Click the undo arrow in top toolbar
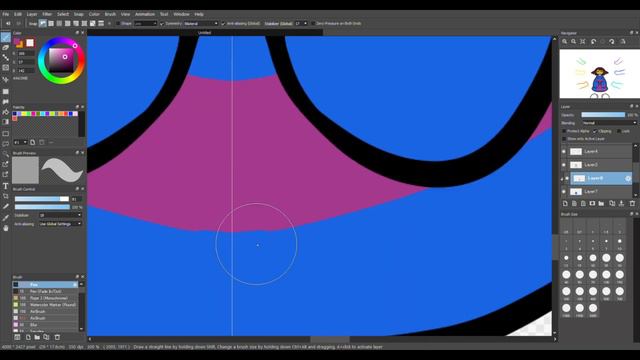 pos(8,24)
